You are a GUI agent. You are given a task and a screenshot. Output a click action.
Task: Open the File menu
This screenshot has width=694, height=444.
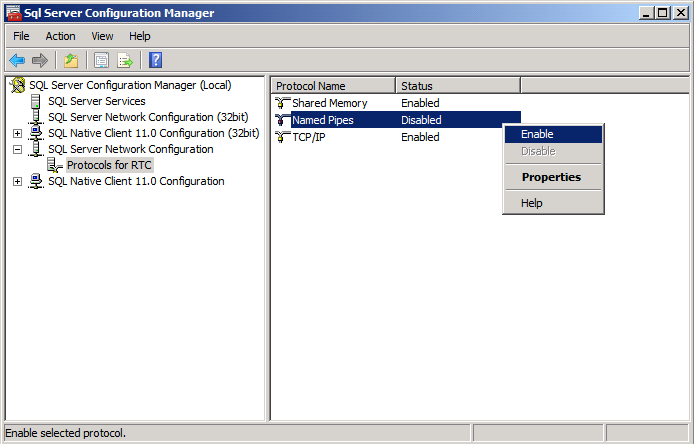21,36
